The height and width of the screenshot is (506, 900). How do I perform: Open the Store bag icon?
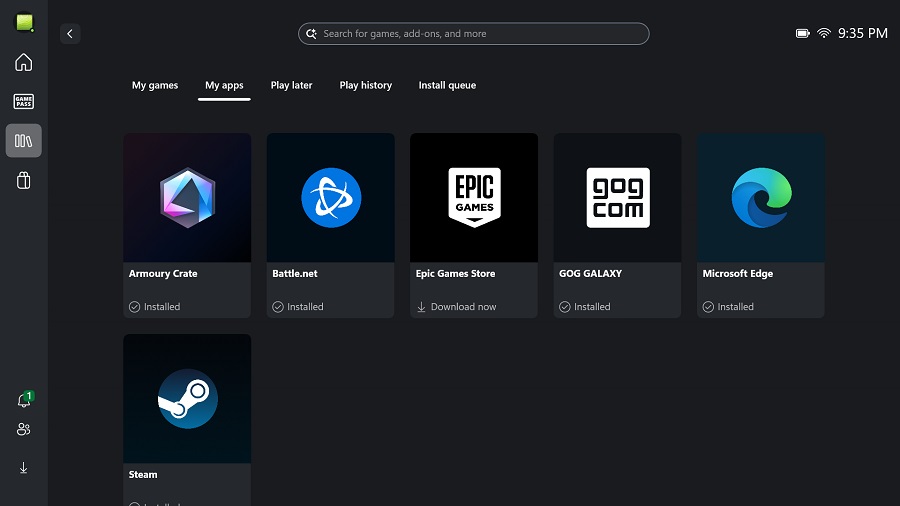23,181
